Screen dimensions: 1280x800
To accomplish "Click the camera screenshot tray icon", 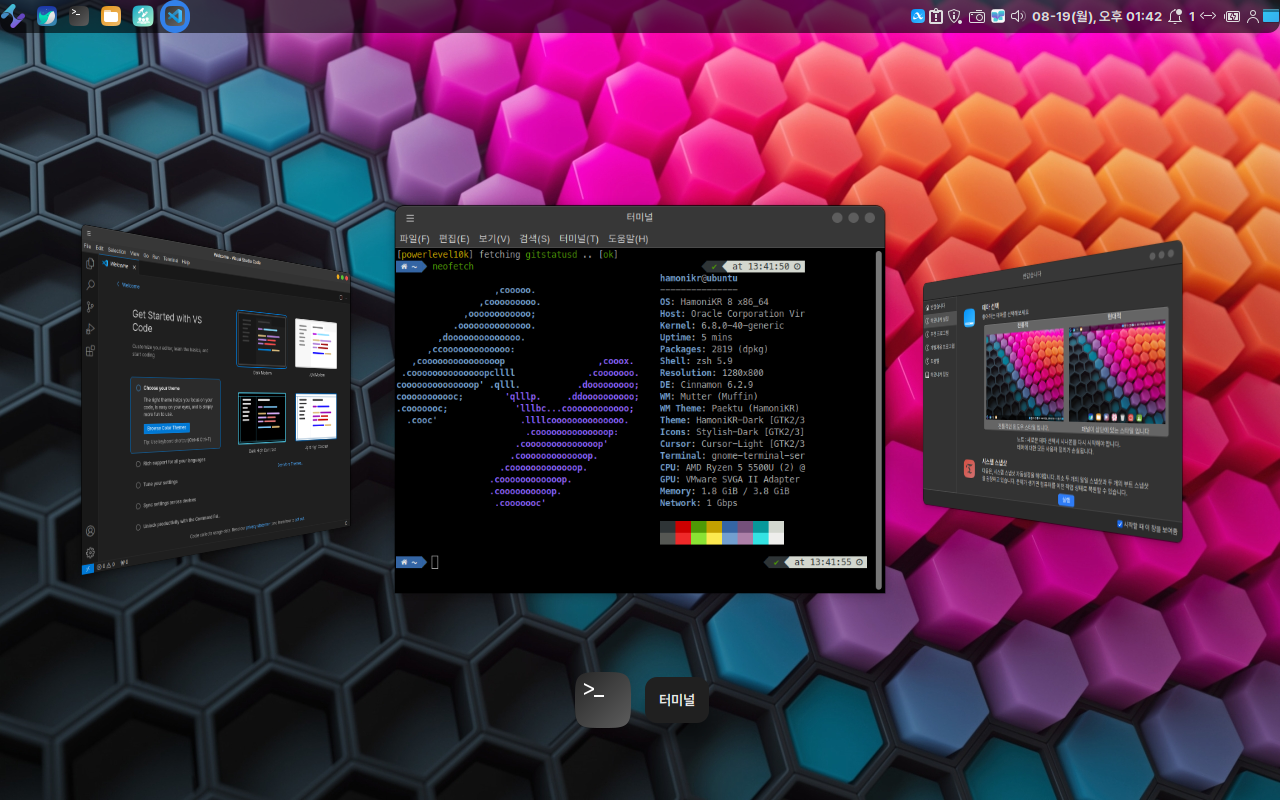I will coord(977,16).
